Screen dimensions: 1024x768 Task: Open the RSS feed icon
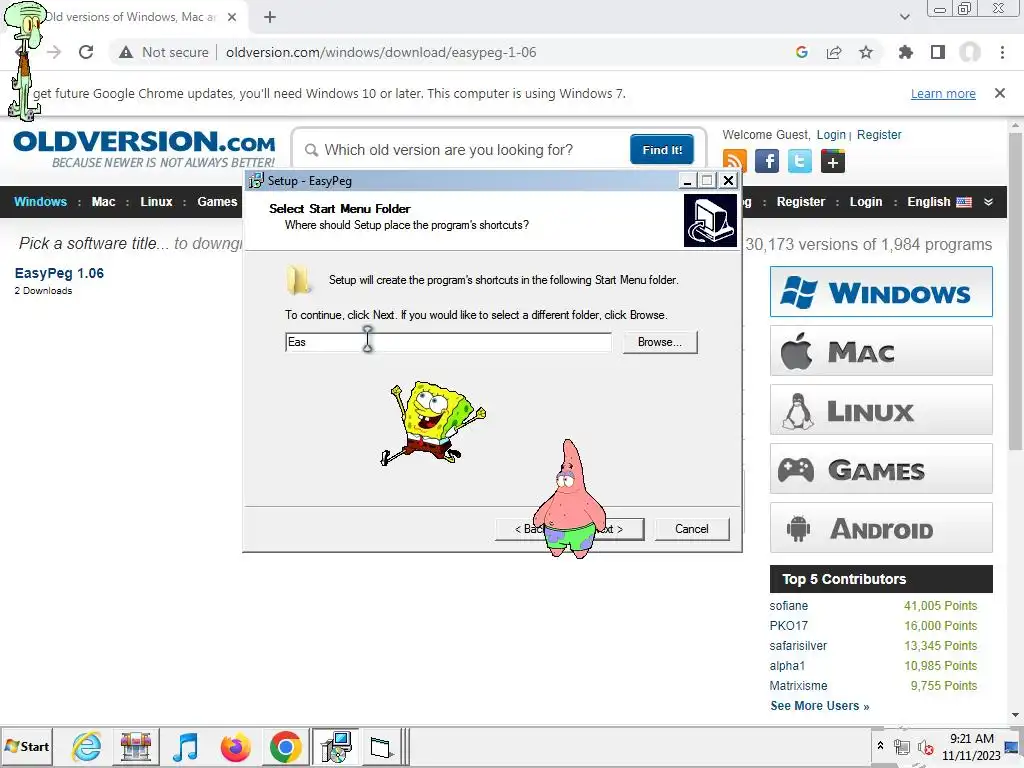(x=735, y=161)
